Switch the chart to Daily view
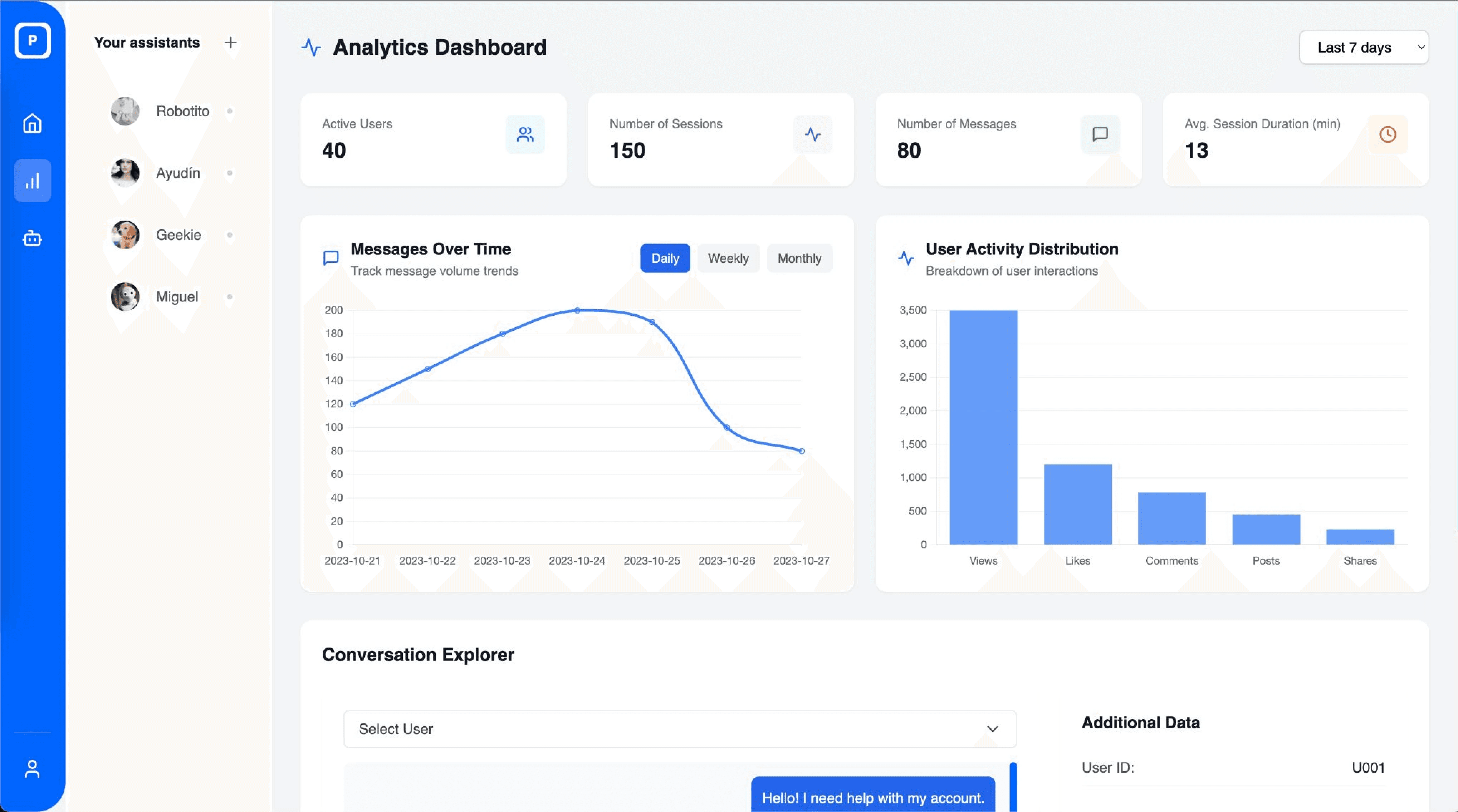Viewport: 1458px width, 812px height. [x=665, y=258]
